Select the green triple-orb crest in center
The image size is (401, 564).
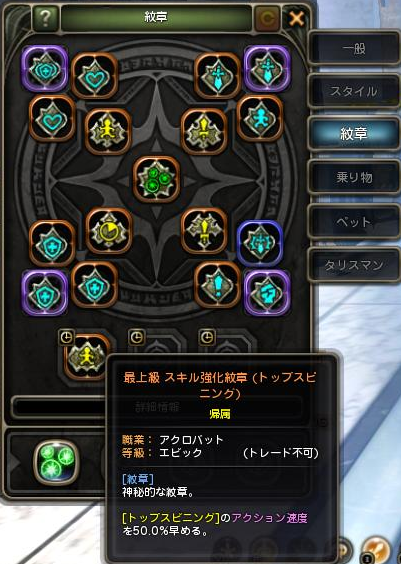[x=156, y=179]
